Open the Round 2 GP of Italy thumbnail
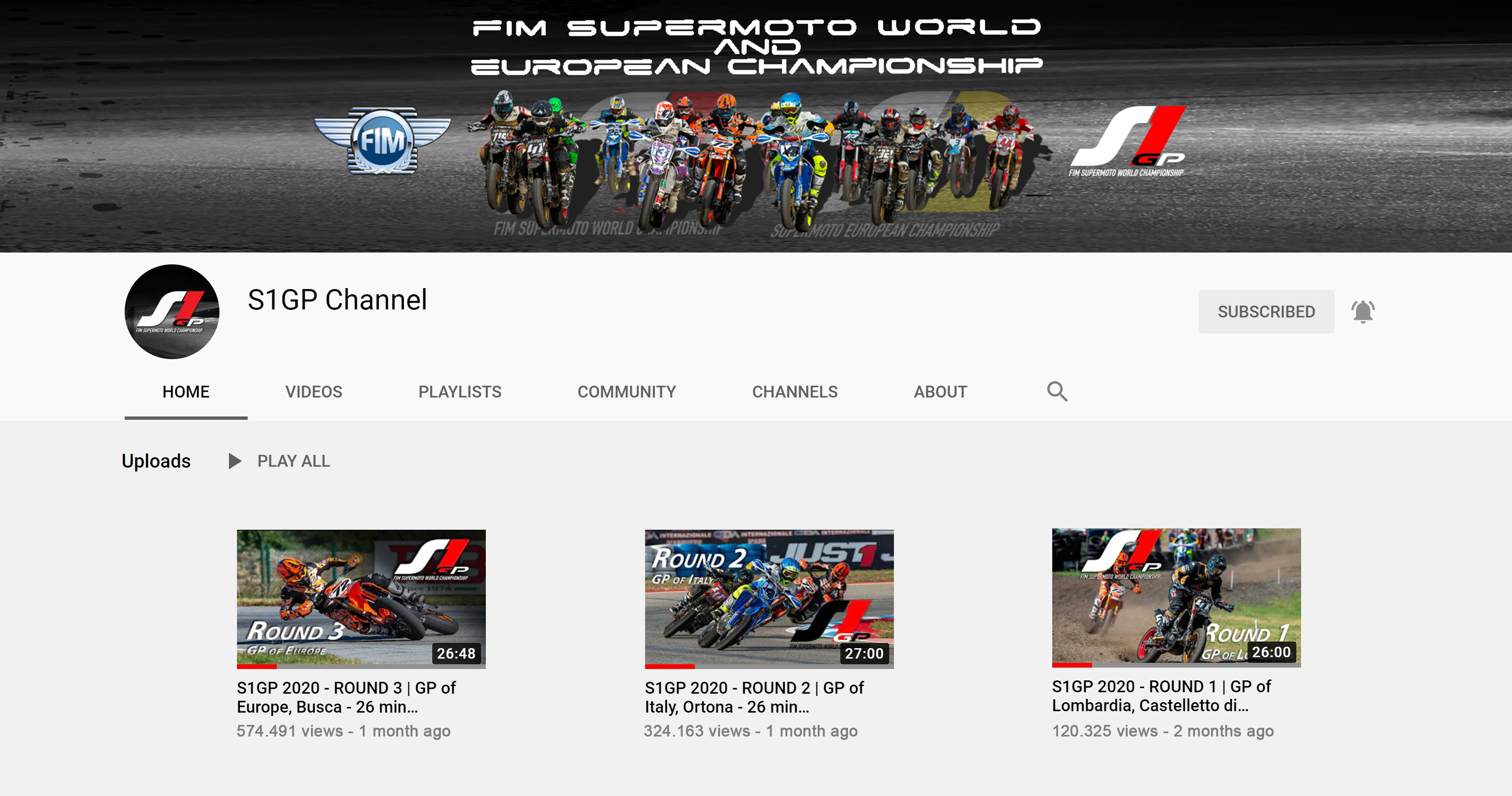The width and height of the screenshot is (1512, 796). point(769,599)
